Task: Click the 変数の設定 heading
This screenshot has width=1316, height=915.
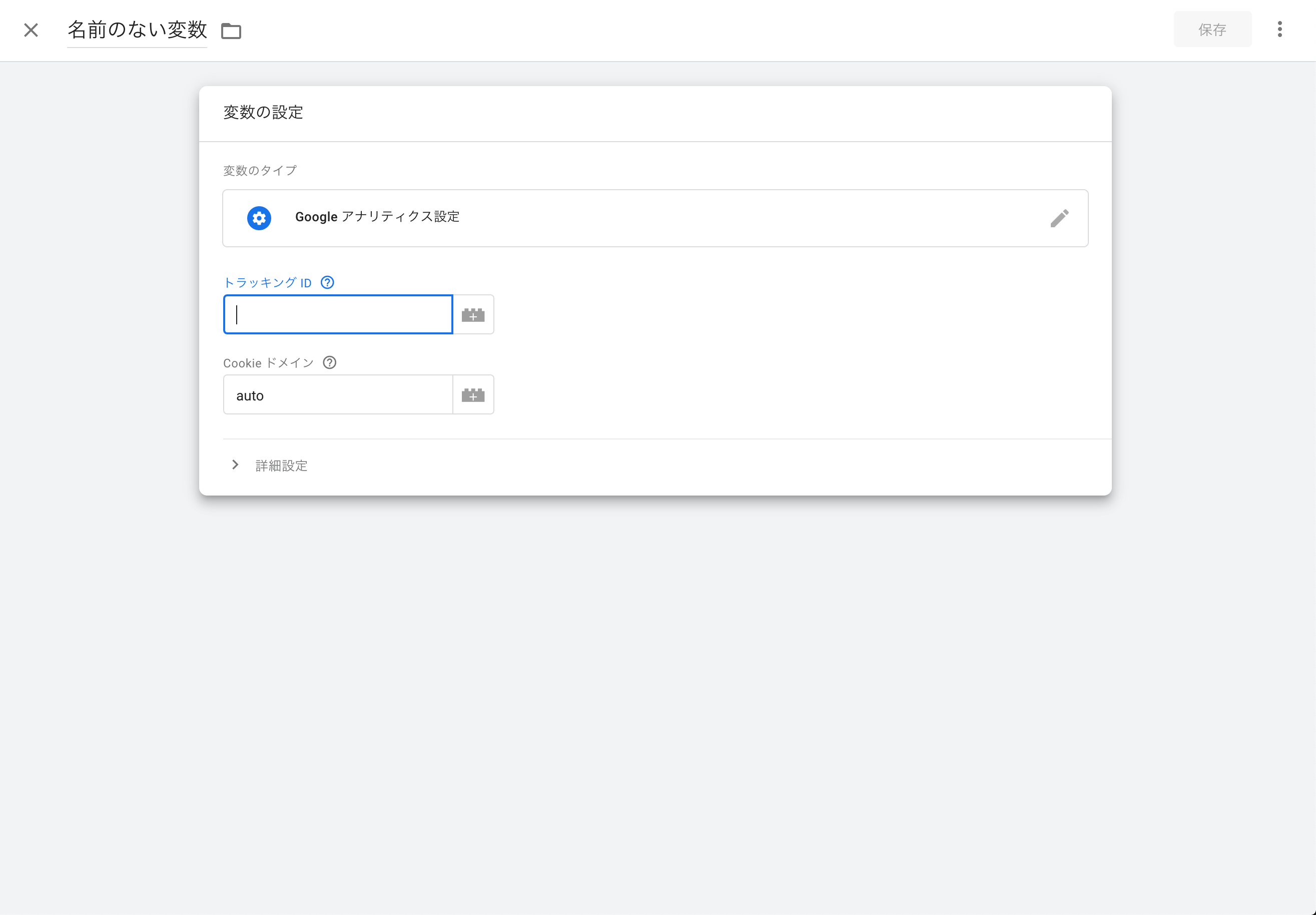Action: (x=263, y=112)
